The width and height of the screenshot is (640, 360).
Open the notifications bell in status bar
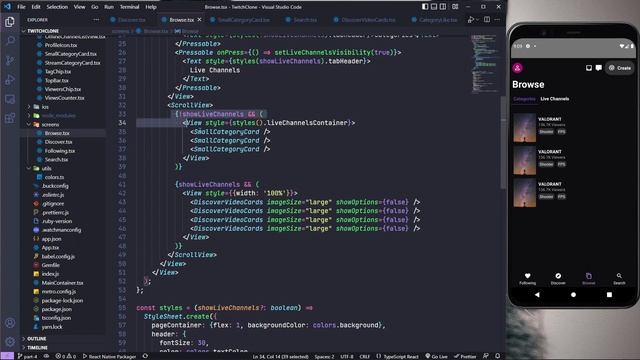click(498, 356)
